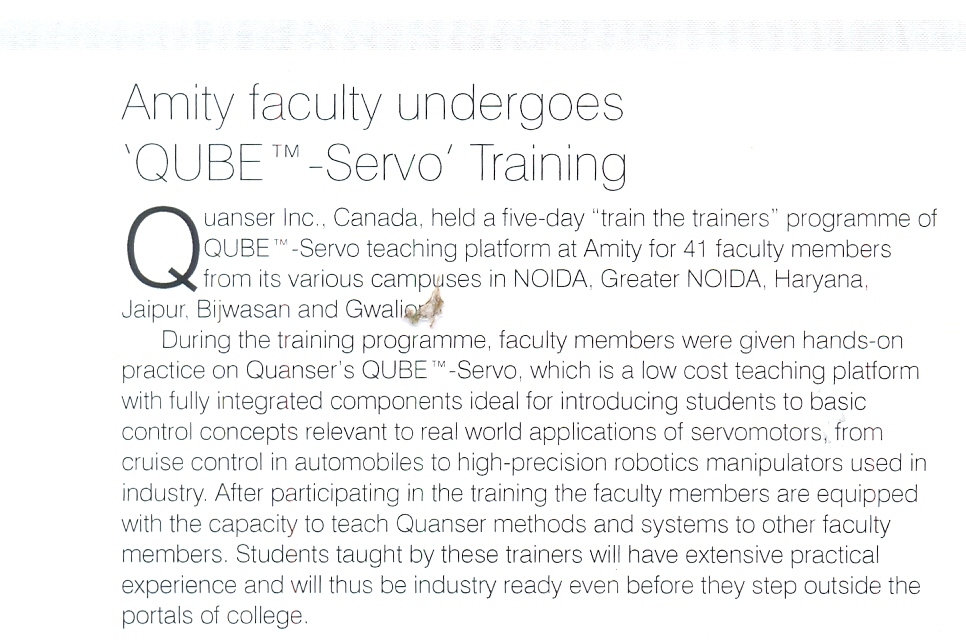Click the TM superscript in the headline

point(285,152)
